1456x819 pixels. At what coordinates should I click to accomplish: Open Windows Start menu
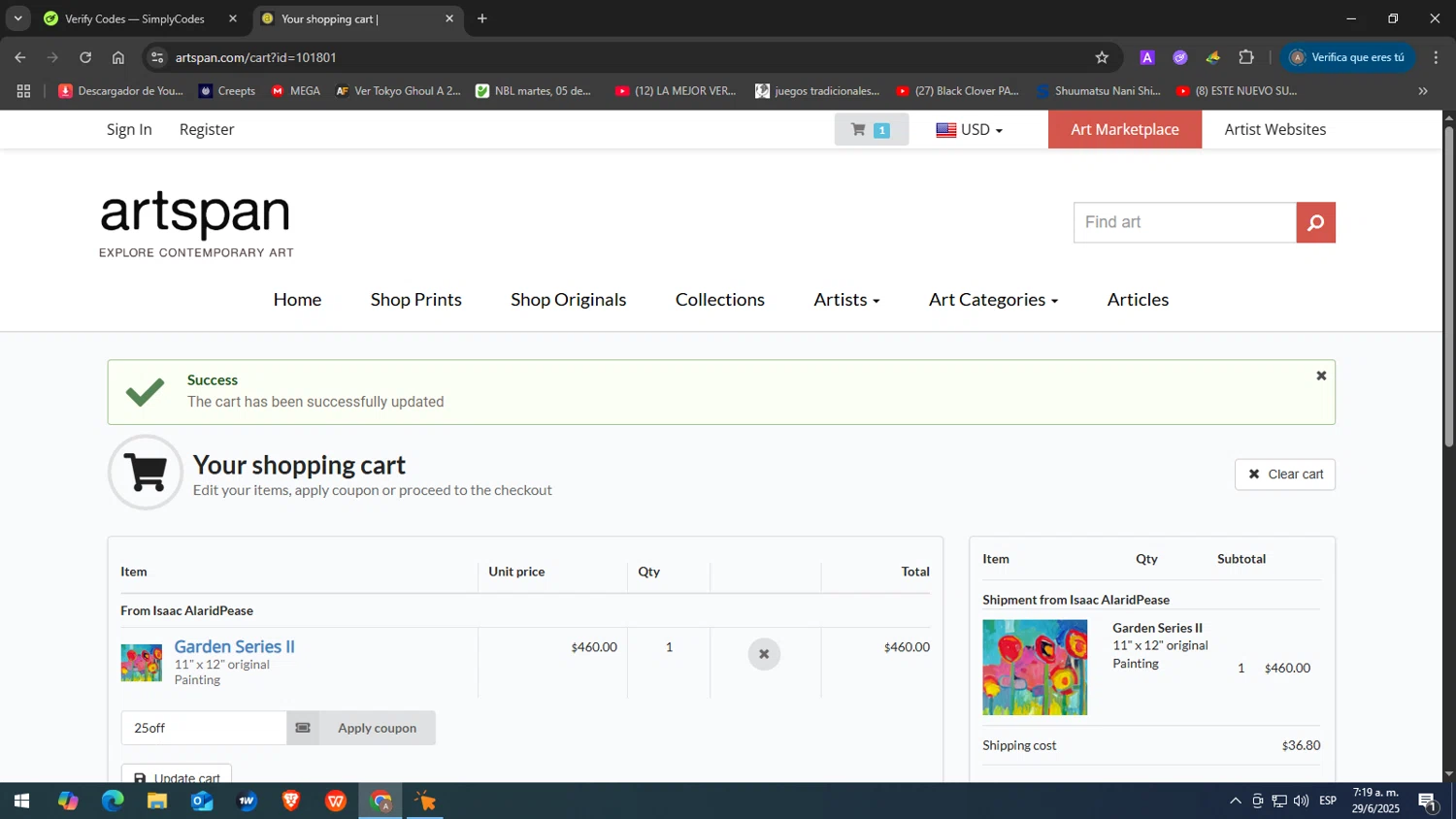click(21, 802)
